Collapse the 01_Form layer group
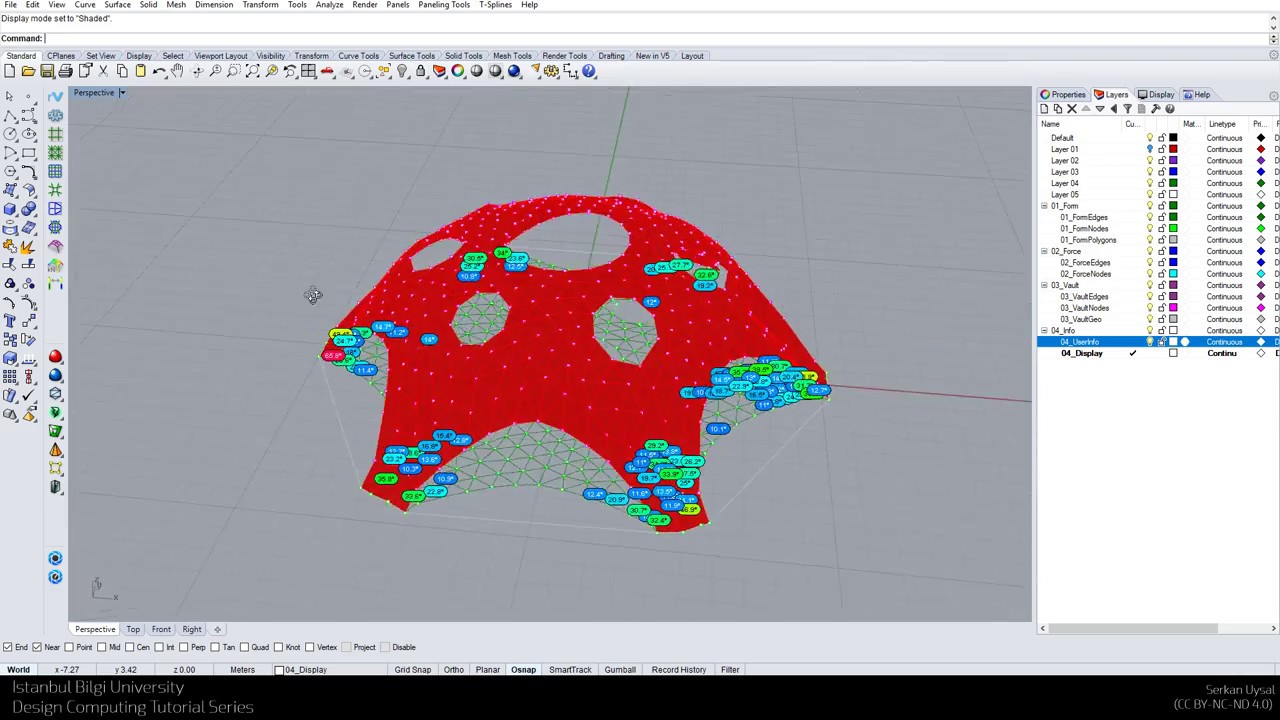The width and height of the screenshot is (1280, 720). pos(1044,206)
